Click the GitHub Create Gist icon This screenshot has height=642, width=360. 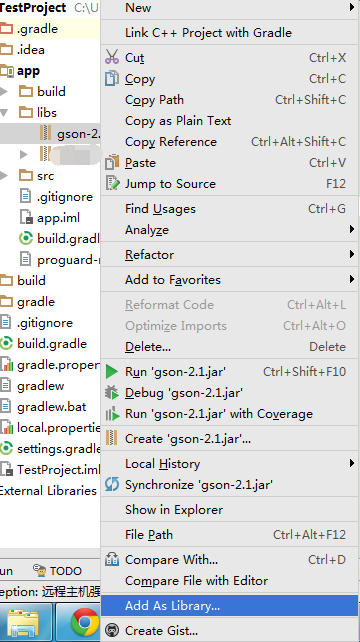coord(112,630)
